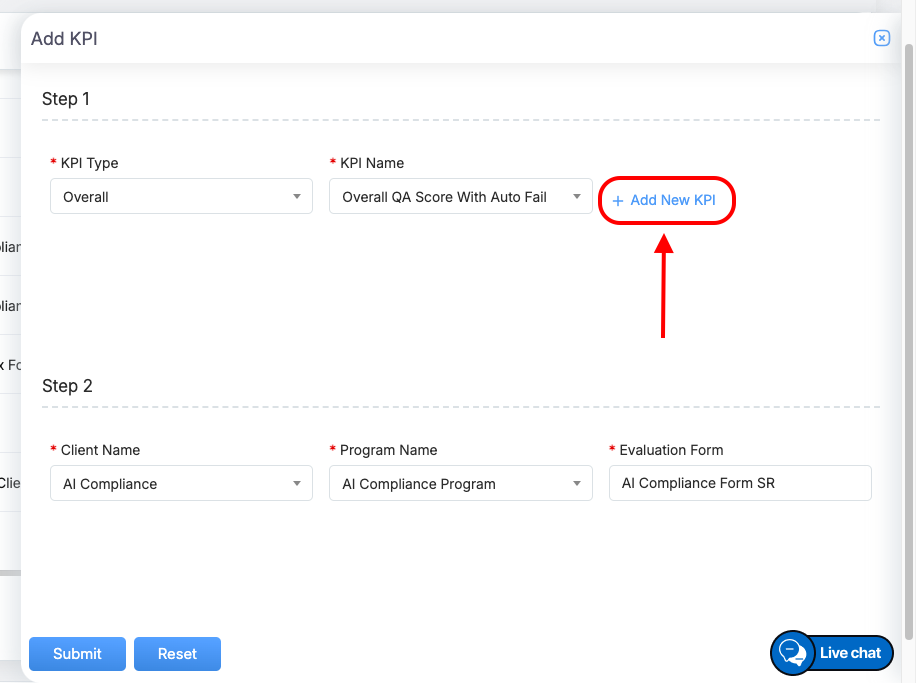Expand the KPI Name dropdown arrow

[x=577, y=197]
